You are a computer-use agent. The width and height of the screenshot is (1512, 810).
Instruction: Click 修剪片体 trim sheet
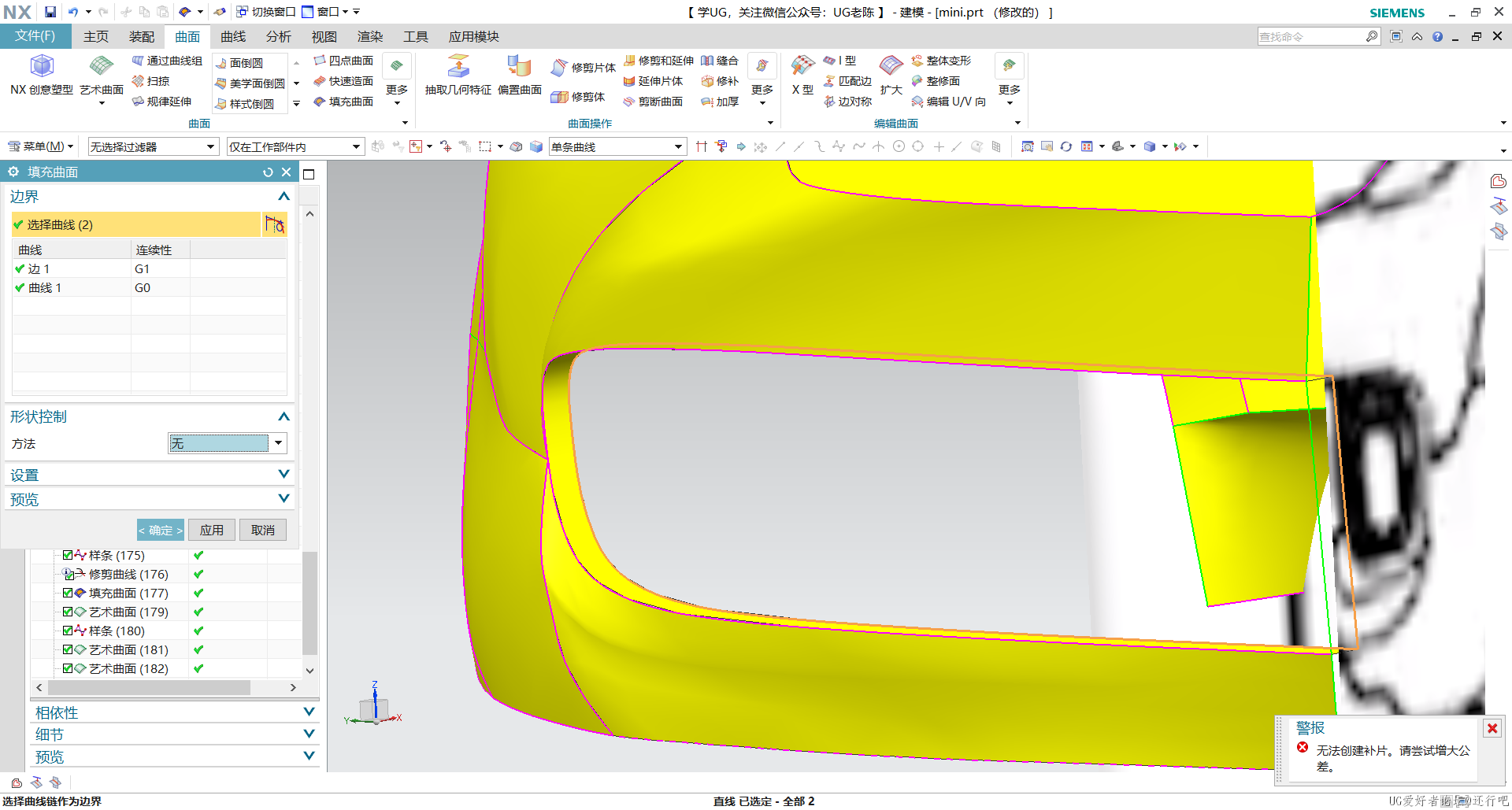tap(584, 68)
